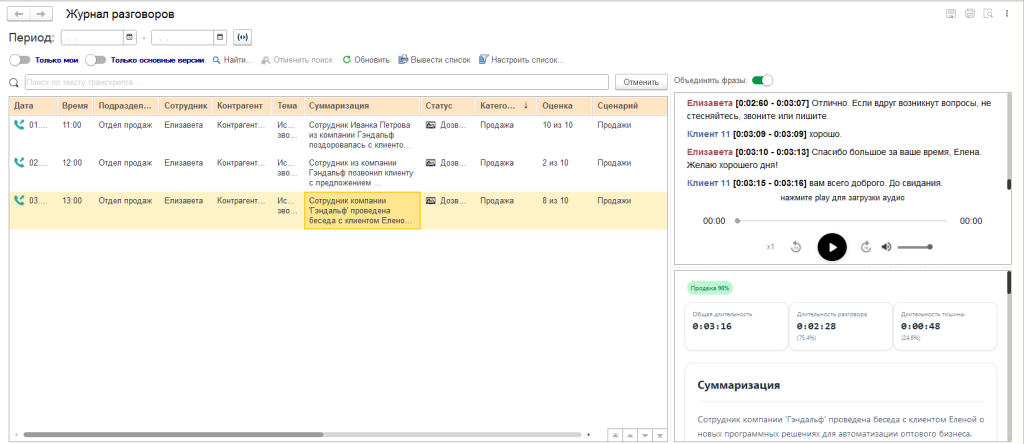Turn off 'Объединять фразы' switch

click(762, 80)
